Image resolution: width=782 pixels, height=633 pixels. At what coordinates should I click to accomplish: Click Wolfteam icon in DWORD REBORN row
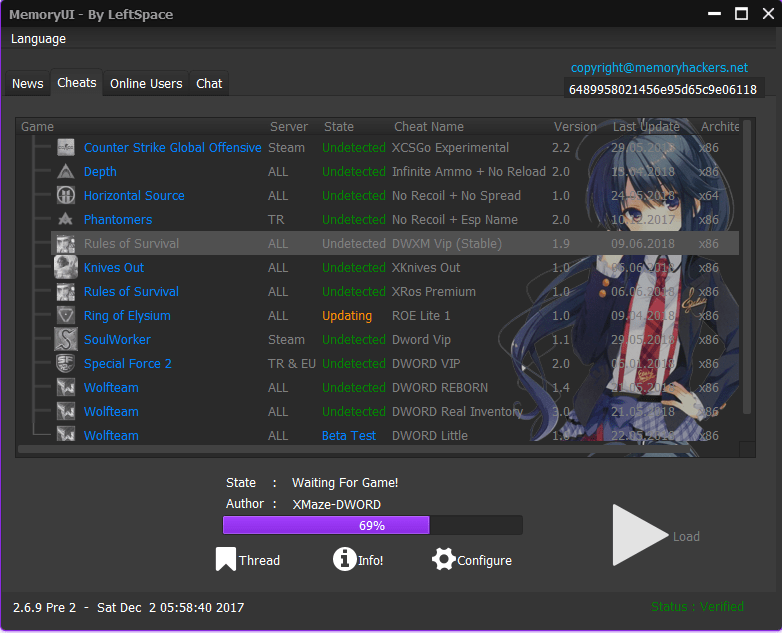(x=66, y=388)
